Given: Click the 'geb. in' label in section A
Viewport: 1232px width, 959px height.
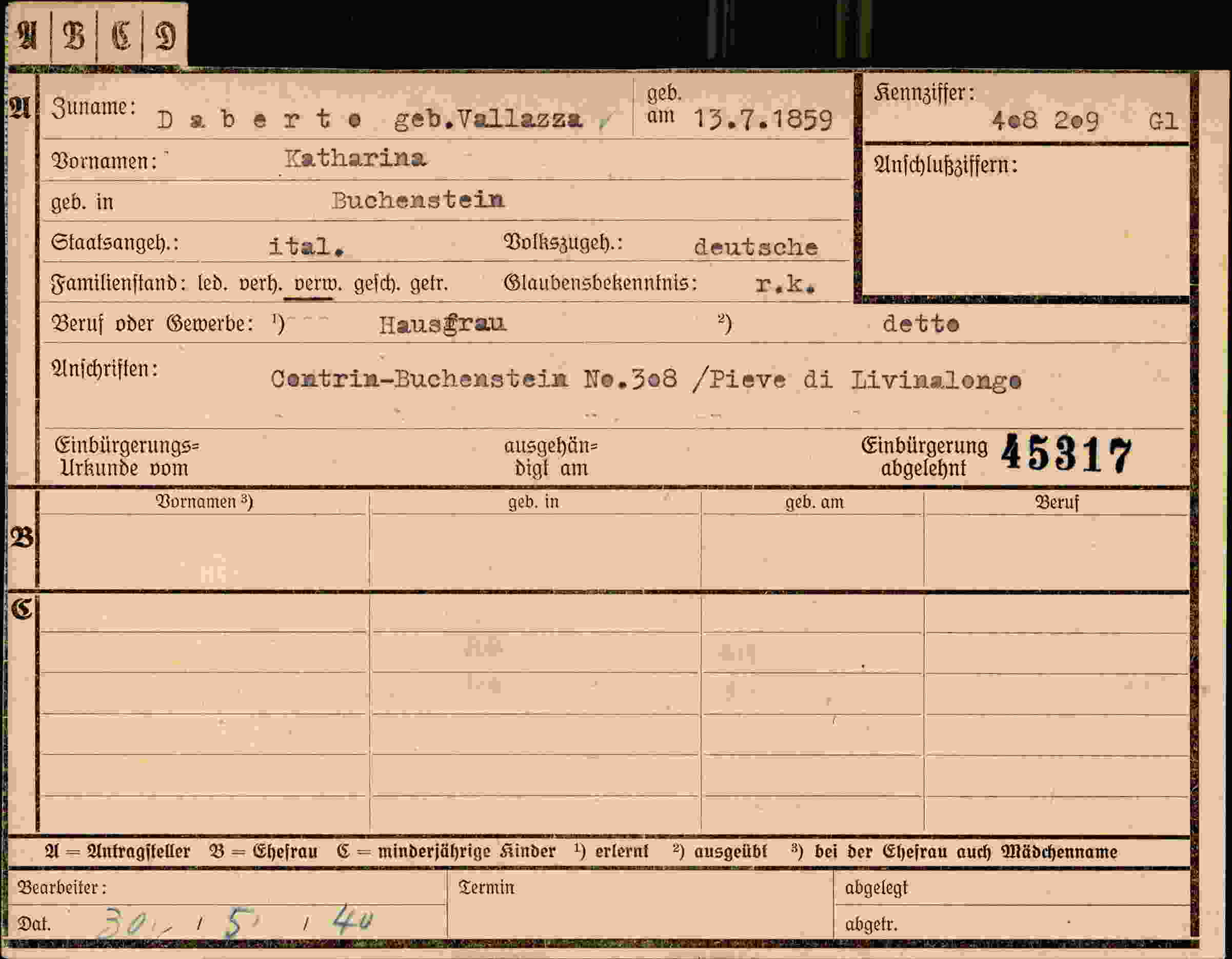Looking at the screenshot, I should 83,202.
